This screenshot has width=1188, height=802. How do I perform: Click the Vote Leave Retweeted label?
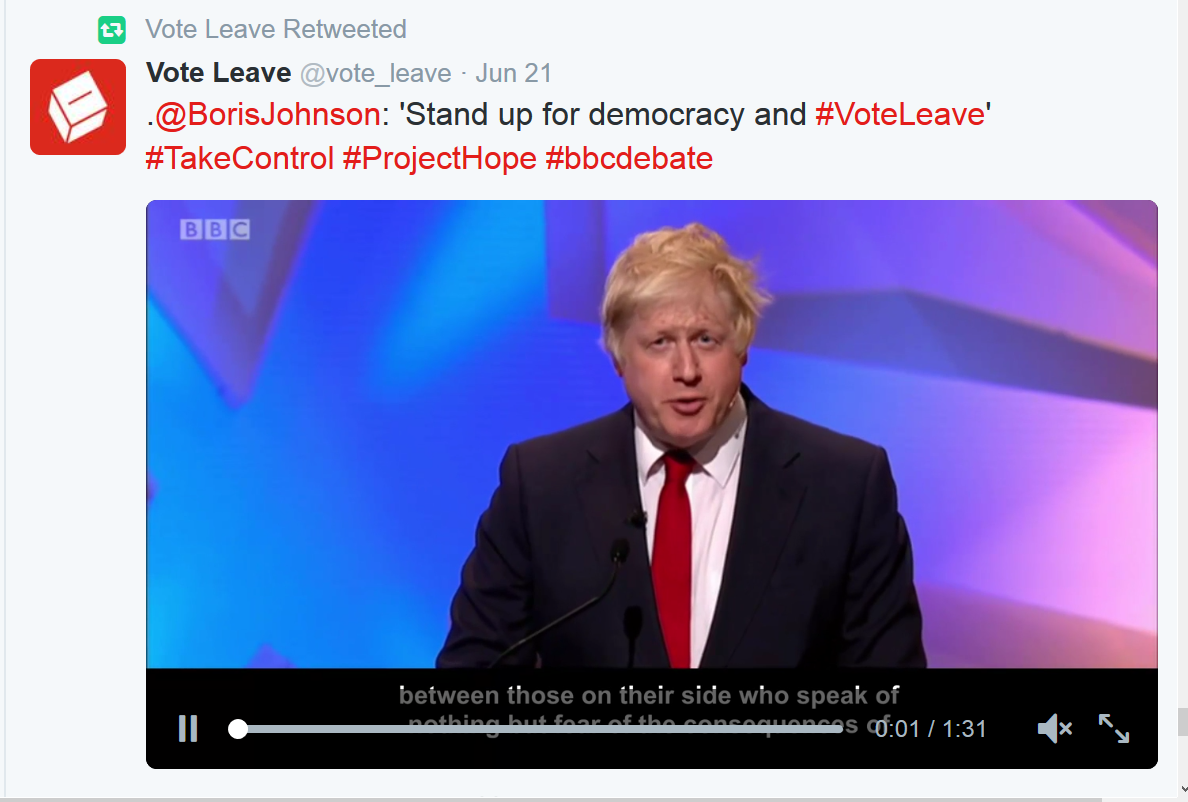pyautogui.click(x=276, y=30)
